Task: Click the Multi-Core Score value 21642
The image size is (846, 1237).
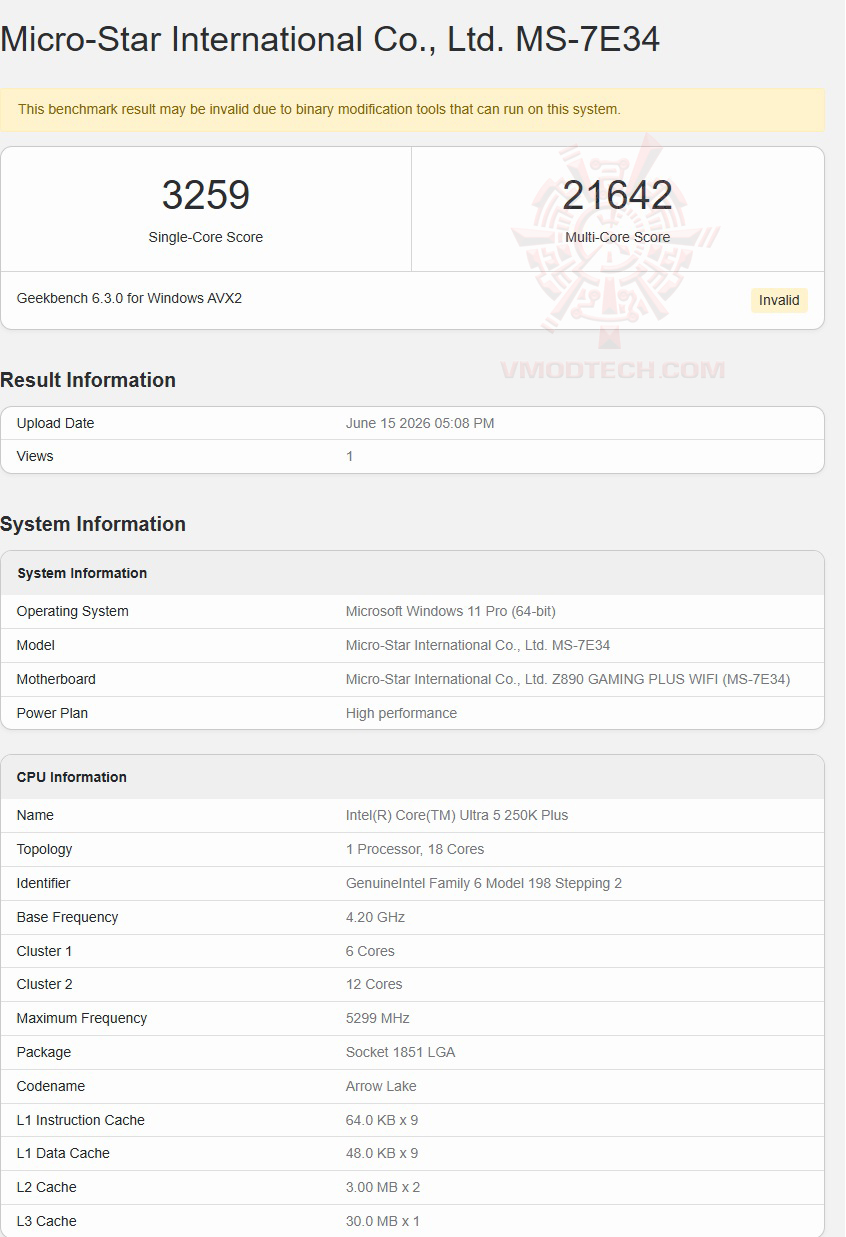Action: click(x=618, y=195)
